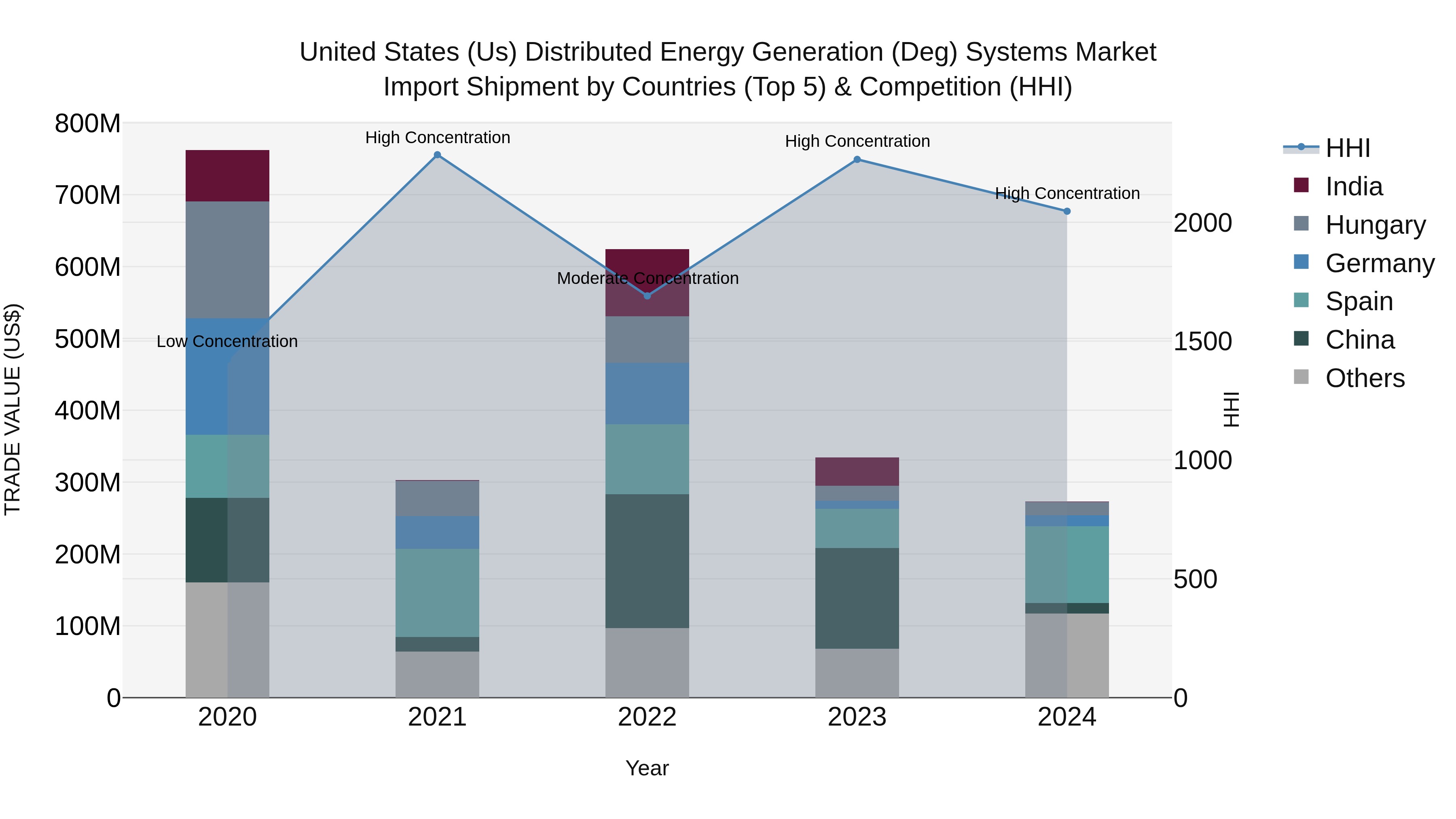This screenshot has height=819, width=1456.
Task: Click the Germany legend color swatch
Action: (x=1301, y=262)
